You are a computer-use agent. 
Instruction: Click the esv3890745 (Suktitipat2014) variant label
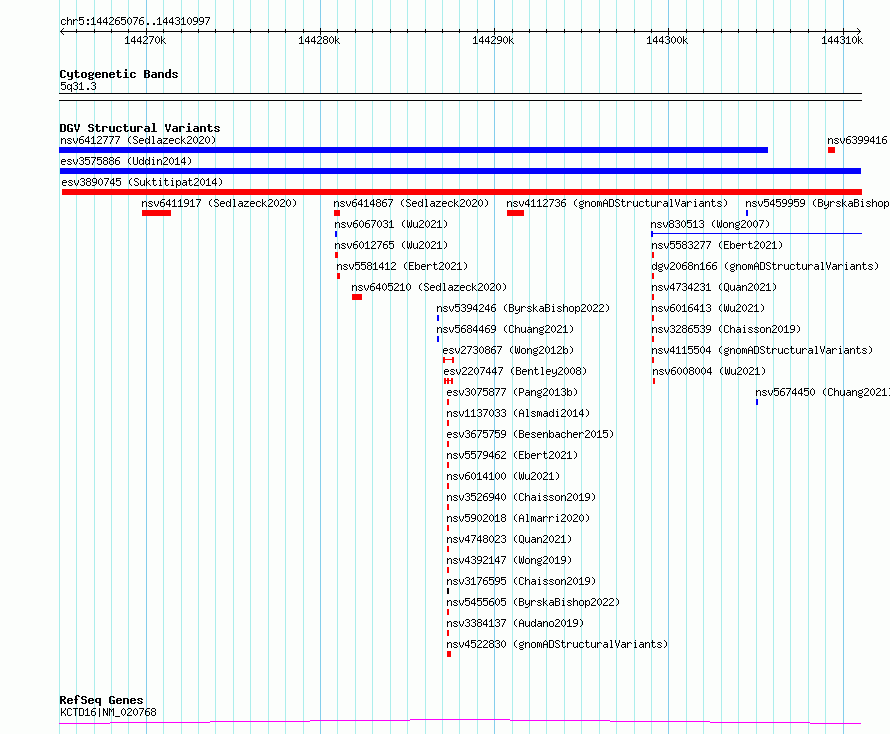pyautogui.click(x=142, y=182)
